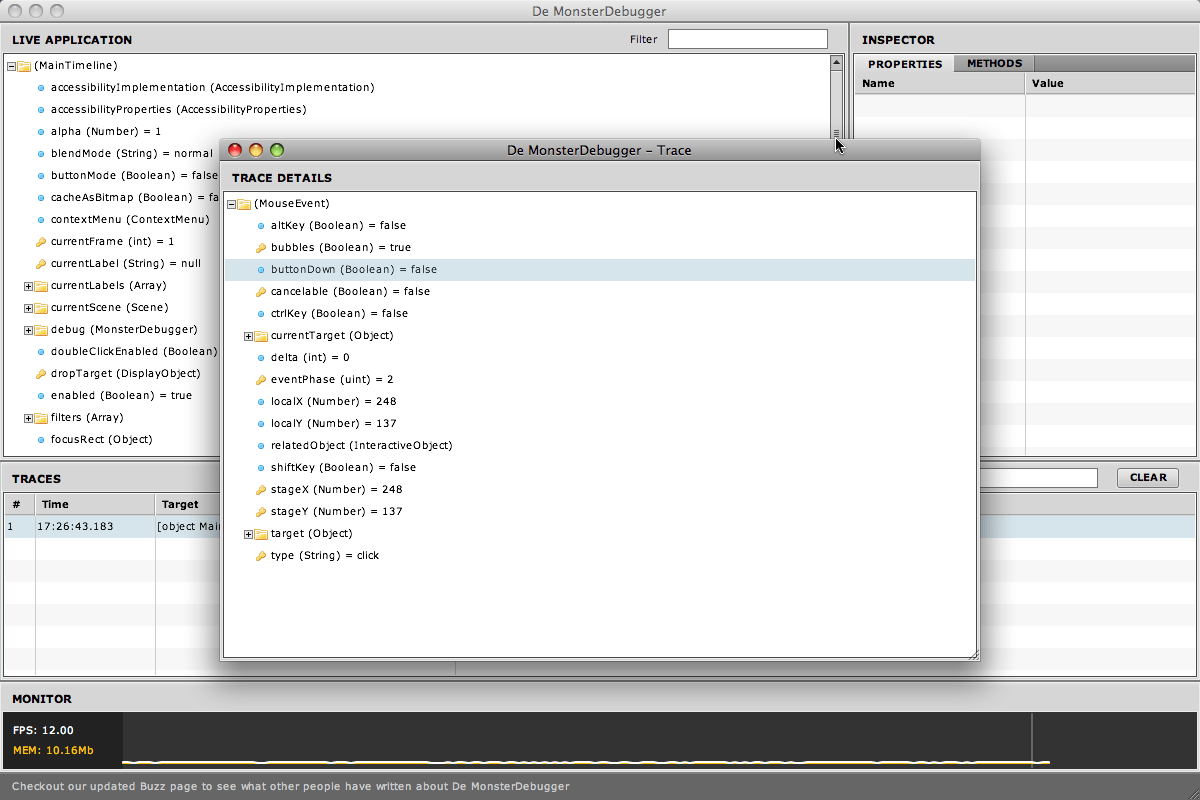The width and height of the screenshot is (1200, 800).
Task: Click the blue dot icon beside ctrlKey
Action: coord(261,314)
